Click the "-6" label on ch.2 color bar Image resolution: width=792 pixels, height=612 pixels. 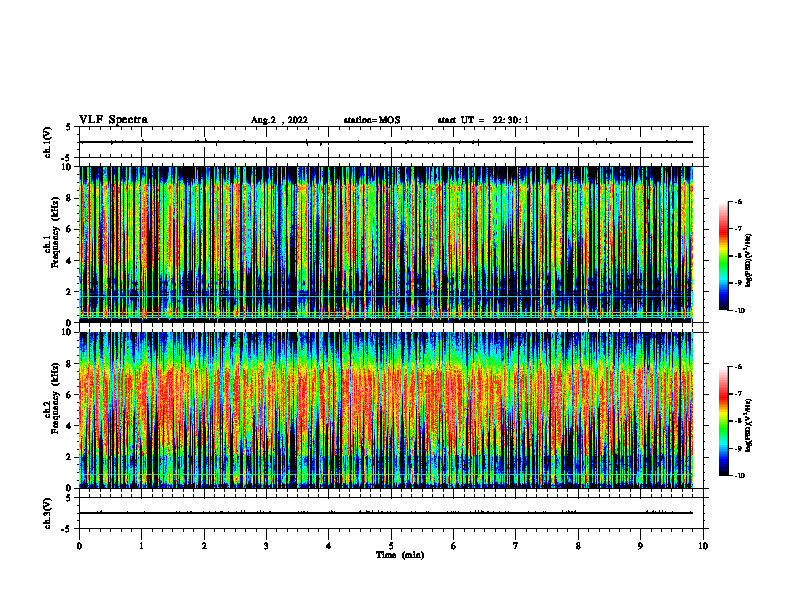pos(738,367)
